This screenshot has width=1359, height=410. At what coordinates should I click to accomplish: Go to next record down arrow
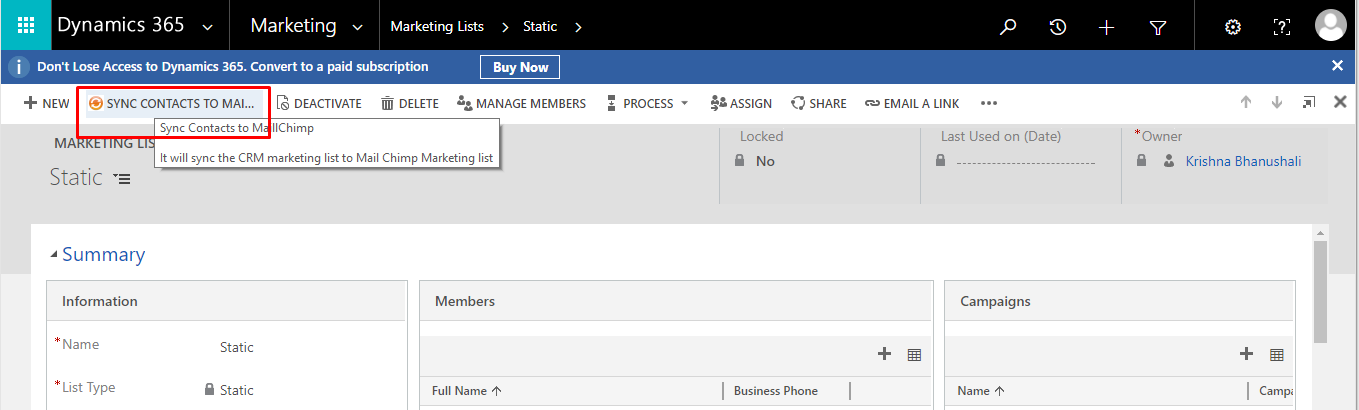(x=1277, y=102)
